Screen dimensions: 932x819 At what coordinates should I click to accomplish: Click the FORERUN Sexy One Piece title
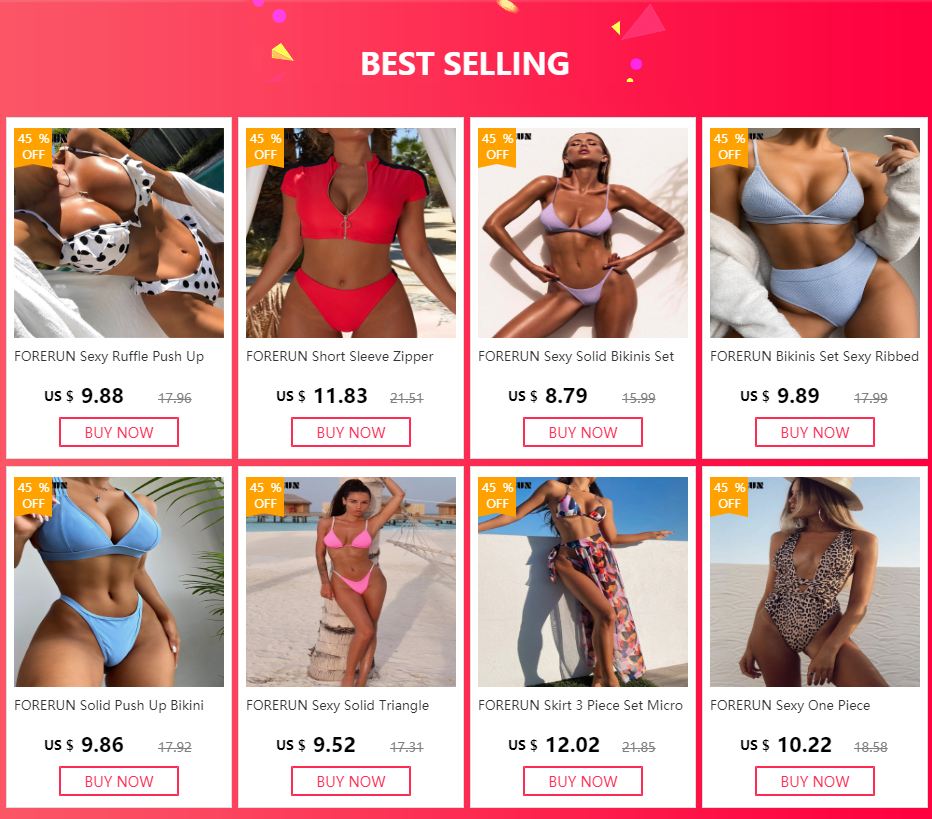tap(790, 705)
